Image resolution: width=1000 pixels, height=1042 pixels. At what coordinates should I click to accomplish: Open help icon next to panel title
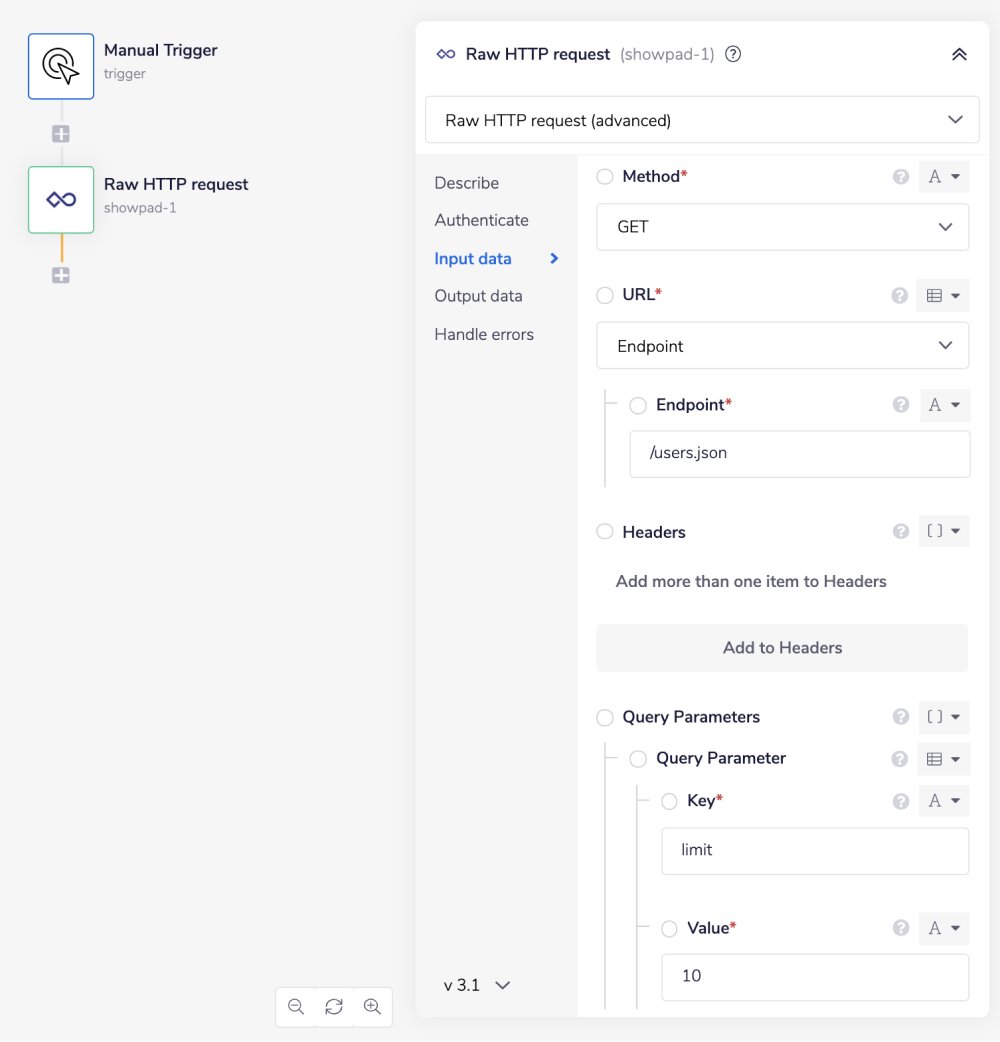point(733,55)
